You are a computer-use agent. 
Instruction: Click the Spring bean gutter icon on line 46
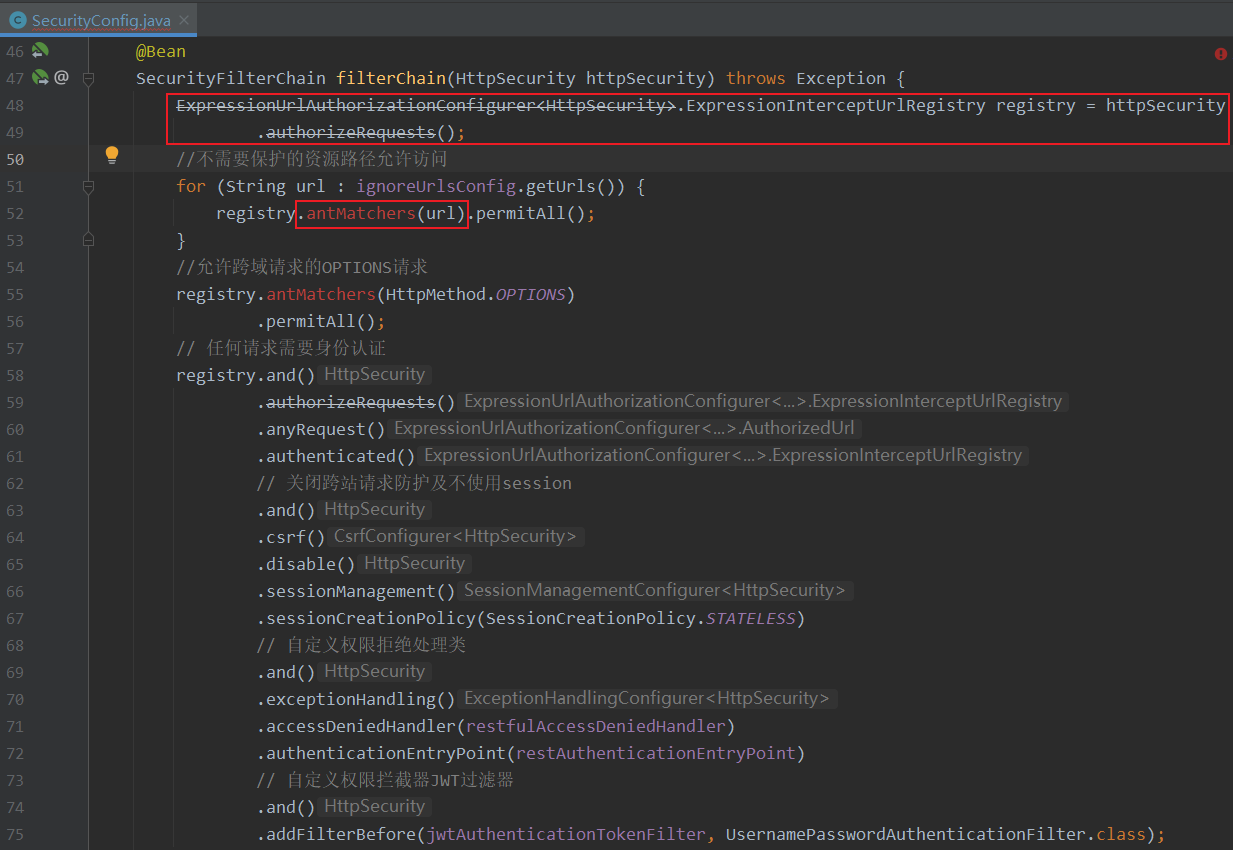click(40, 51)
